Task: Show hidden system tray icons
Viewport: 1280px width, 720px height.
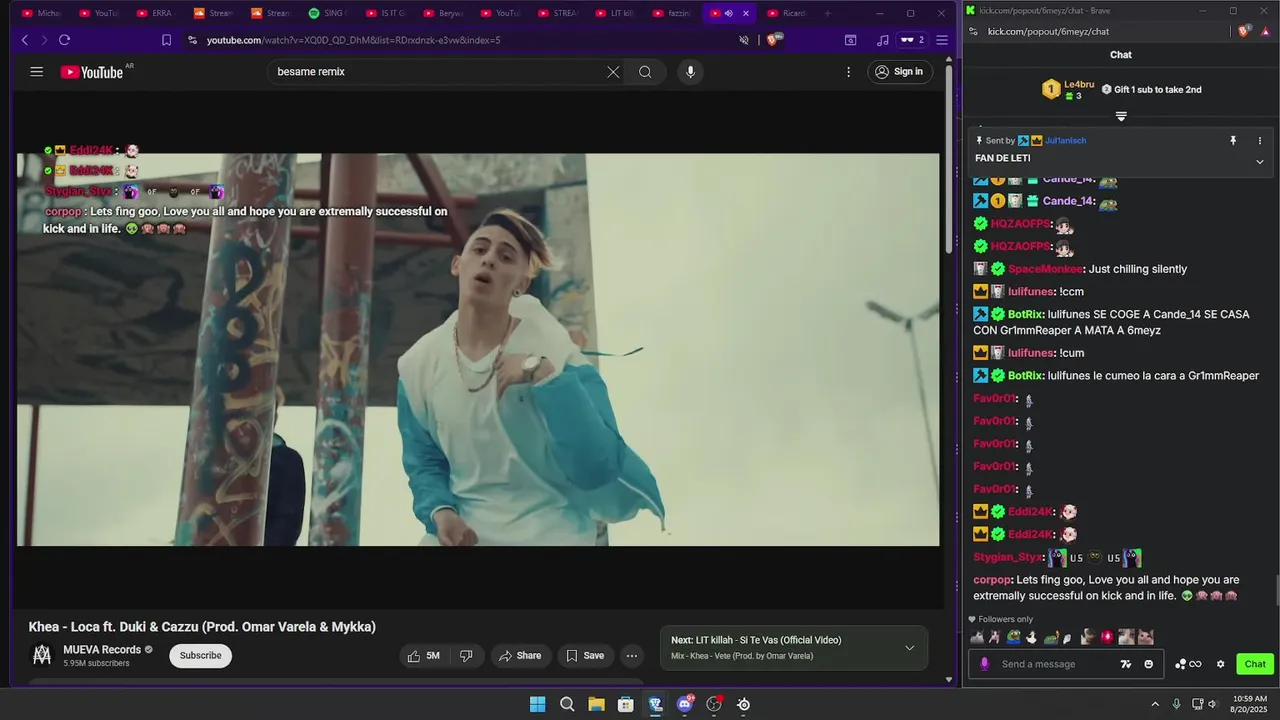Action: point(1155,704)
